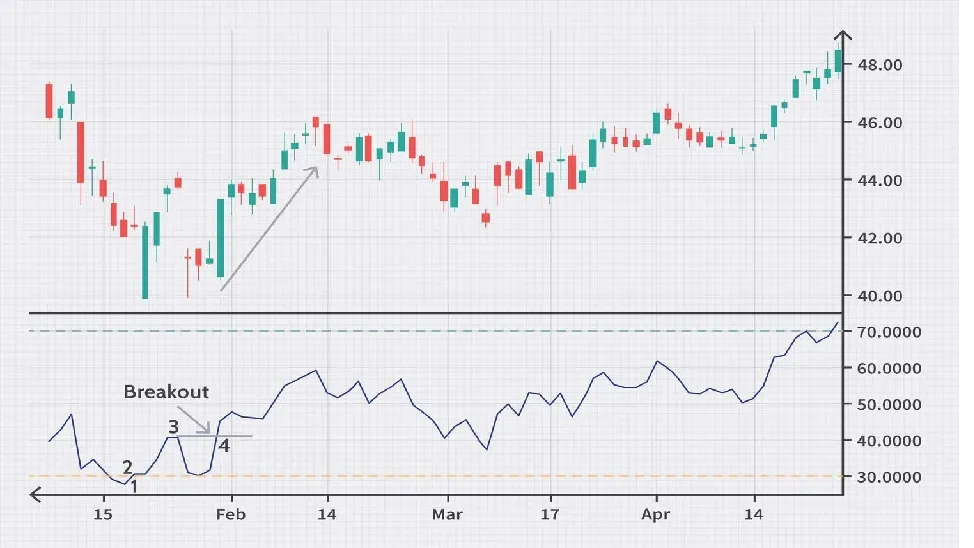Click the 14 date label following Apr
Image resolution: width=974 pixels, height=548 pixels.
tap(753, 514)
